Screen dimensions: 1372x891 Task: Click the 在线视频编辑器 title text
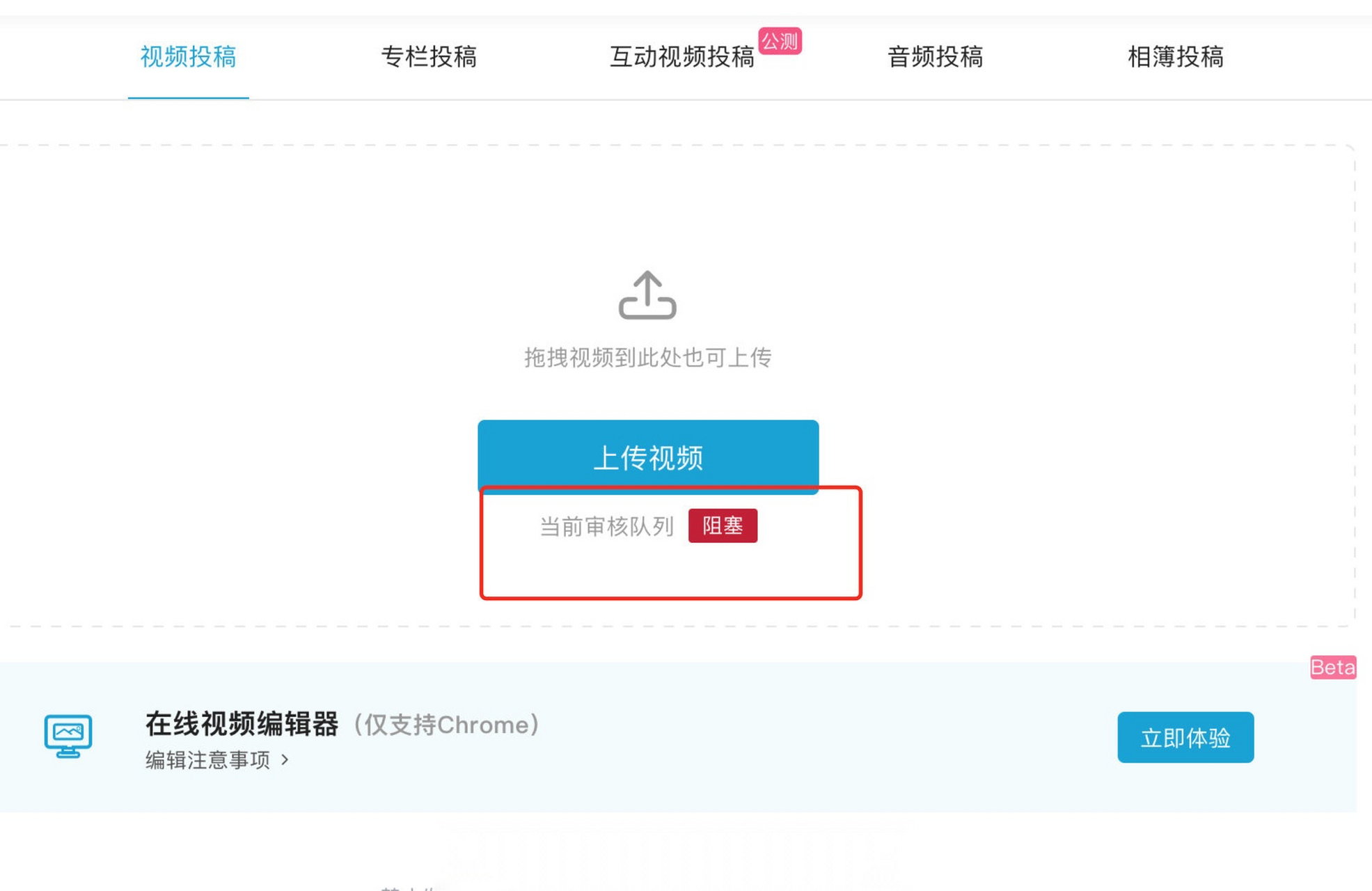click(241, 724)
